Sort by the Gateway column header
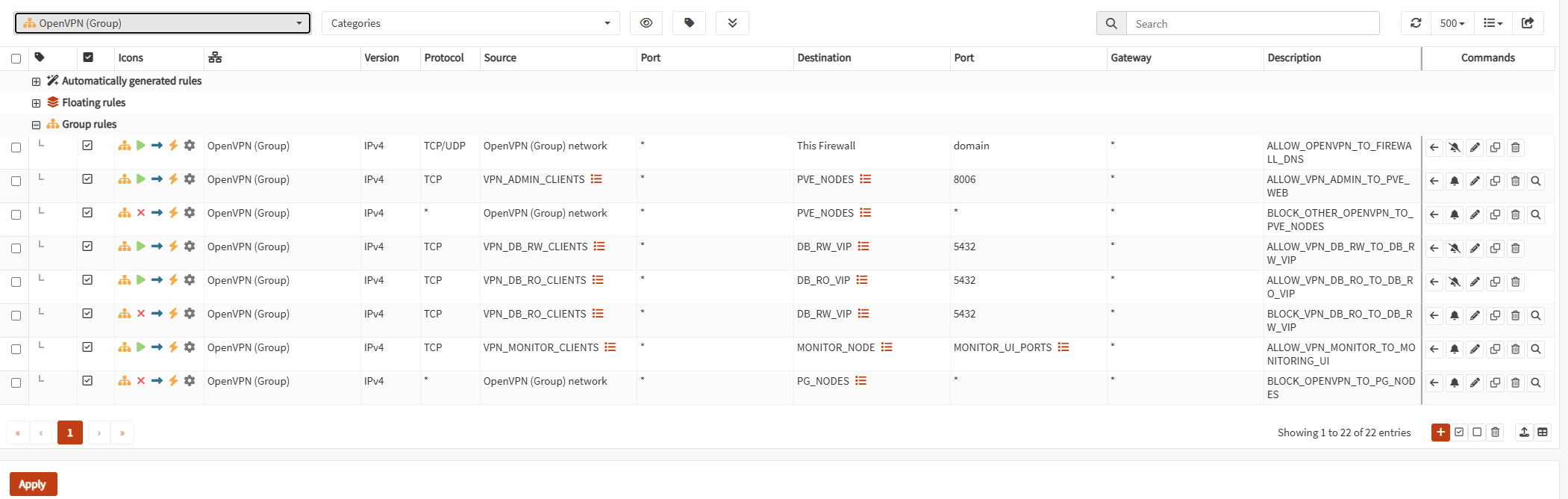This screenshot has width=1568, height=499. (1131, 58)
